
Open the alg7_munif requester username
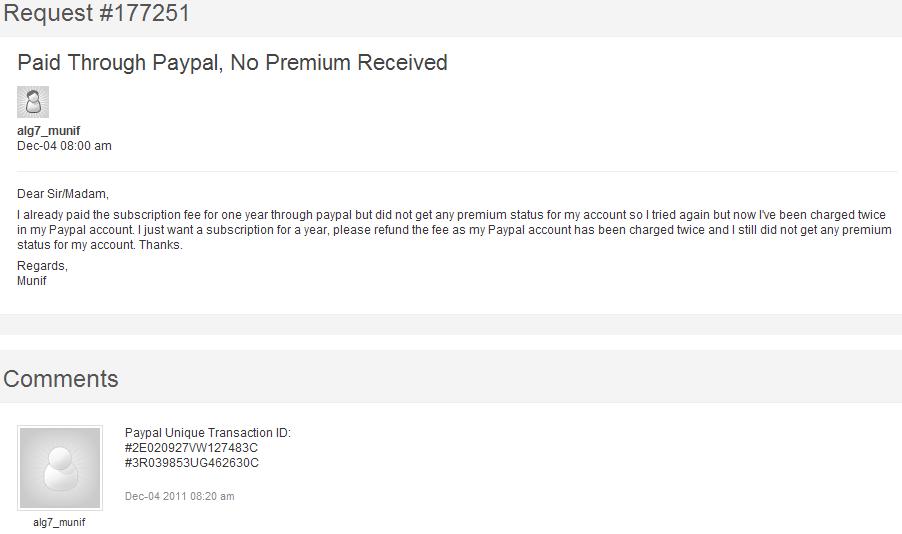pos(48,131)
